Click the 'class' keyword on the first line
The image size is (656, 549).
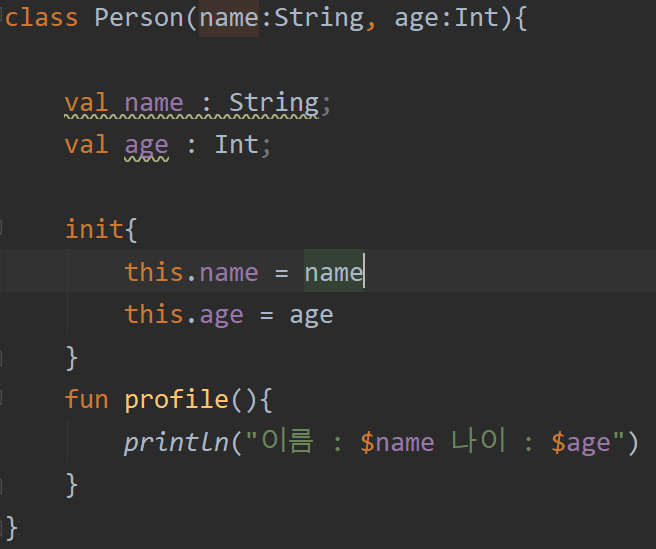[x=42, y=18]
